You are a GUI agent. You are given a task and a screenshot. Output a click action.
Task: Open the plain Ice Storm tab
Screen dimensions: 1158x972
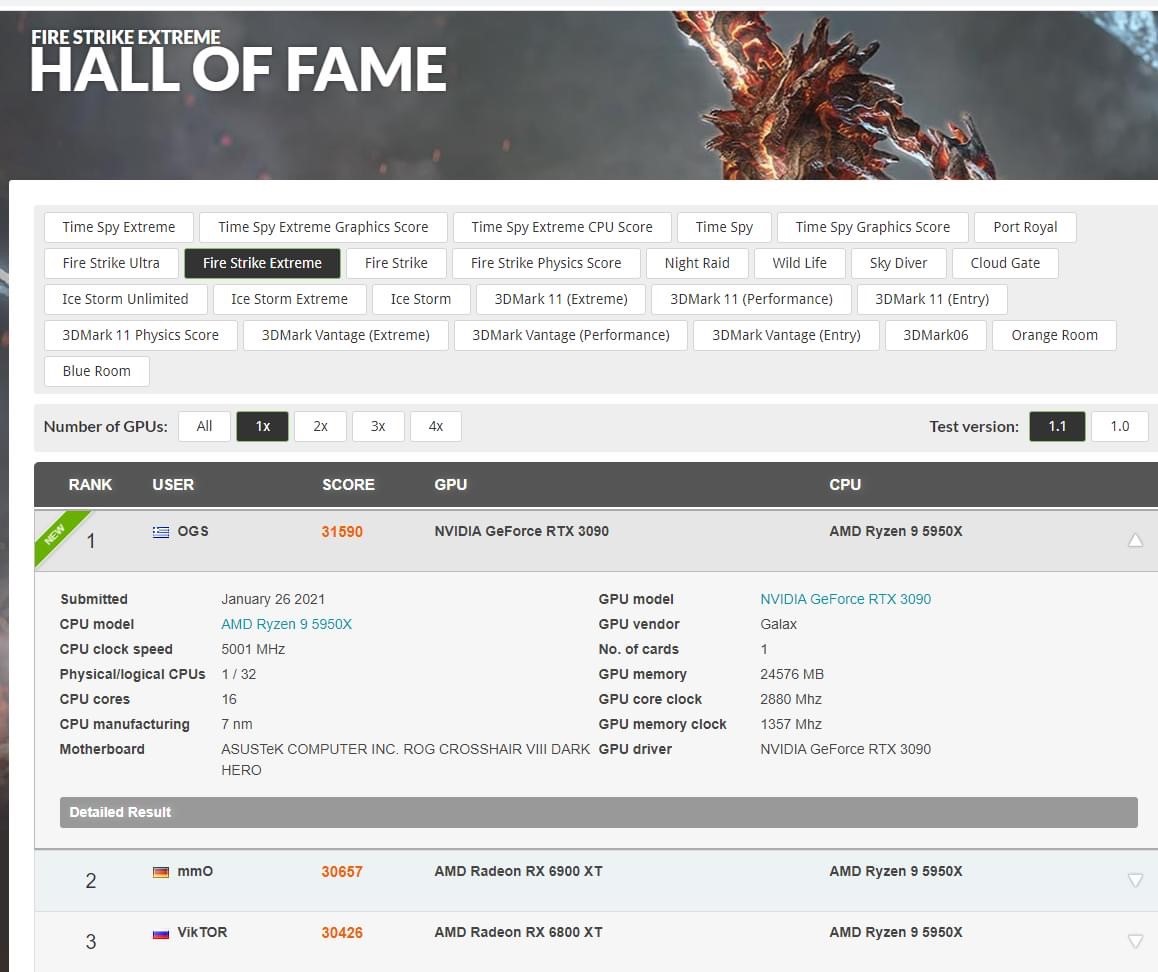click(x=421, y=299)
